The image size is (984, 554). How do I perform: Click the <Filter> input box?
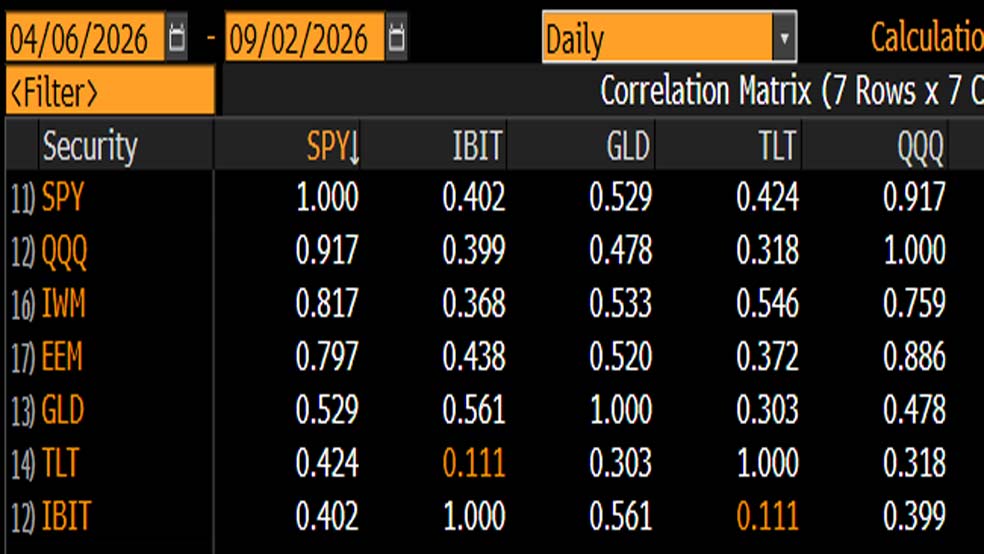coord(110,92)
